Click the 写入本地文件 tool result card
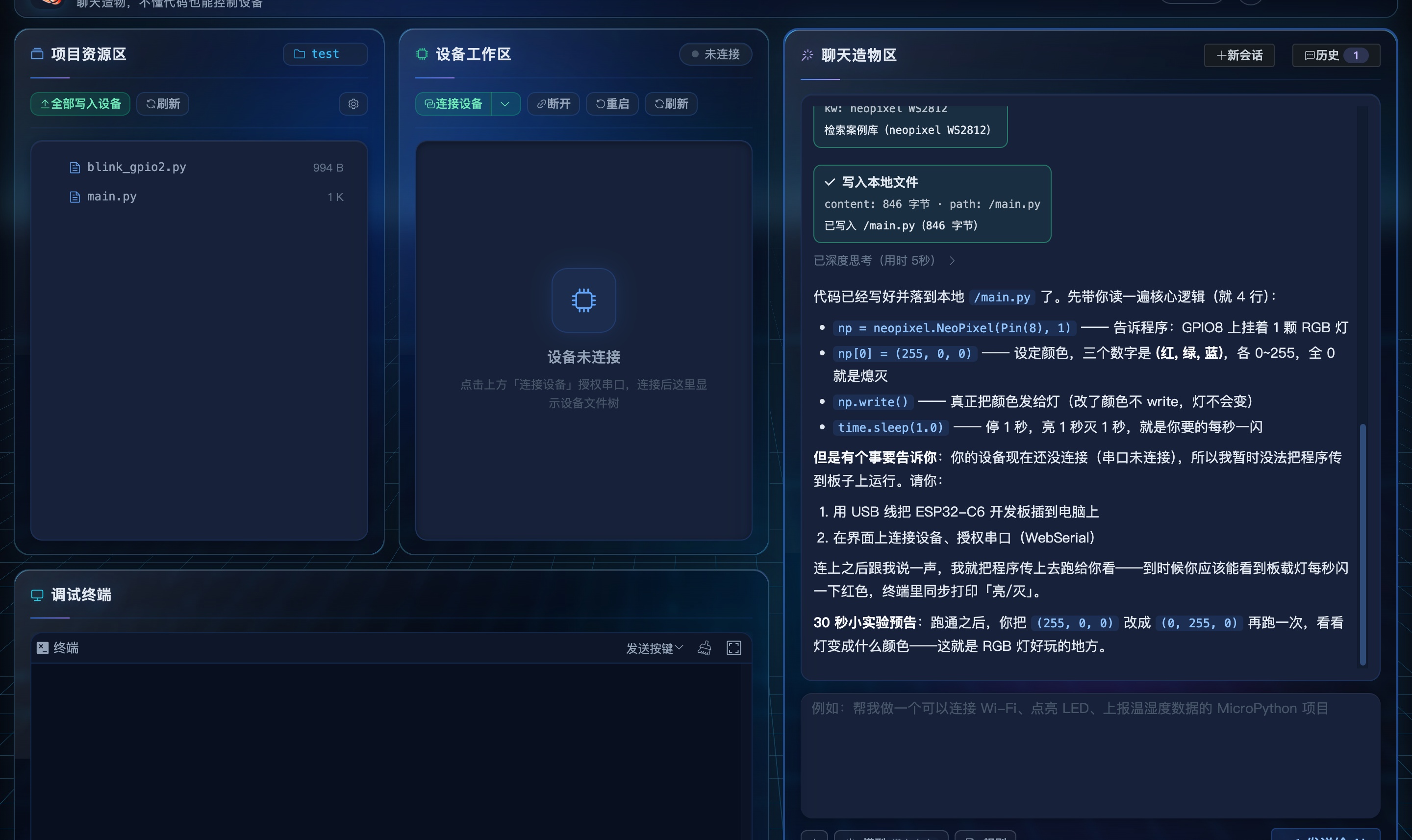Image resolution: width=1412 pixels, height=840 pixels. 932,204
